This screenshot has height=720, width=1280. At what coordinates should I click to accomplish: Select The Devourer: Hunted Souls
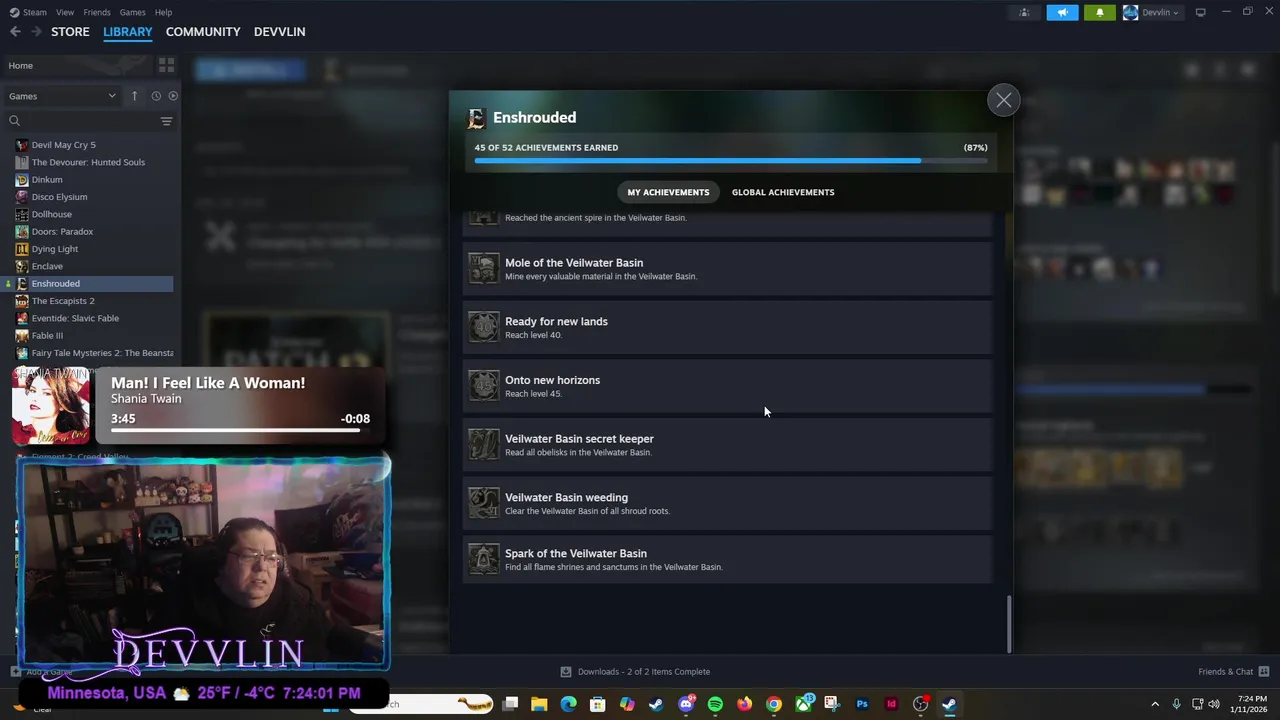point(90,162)
